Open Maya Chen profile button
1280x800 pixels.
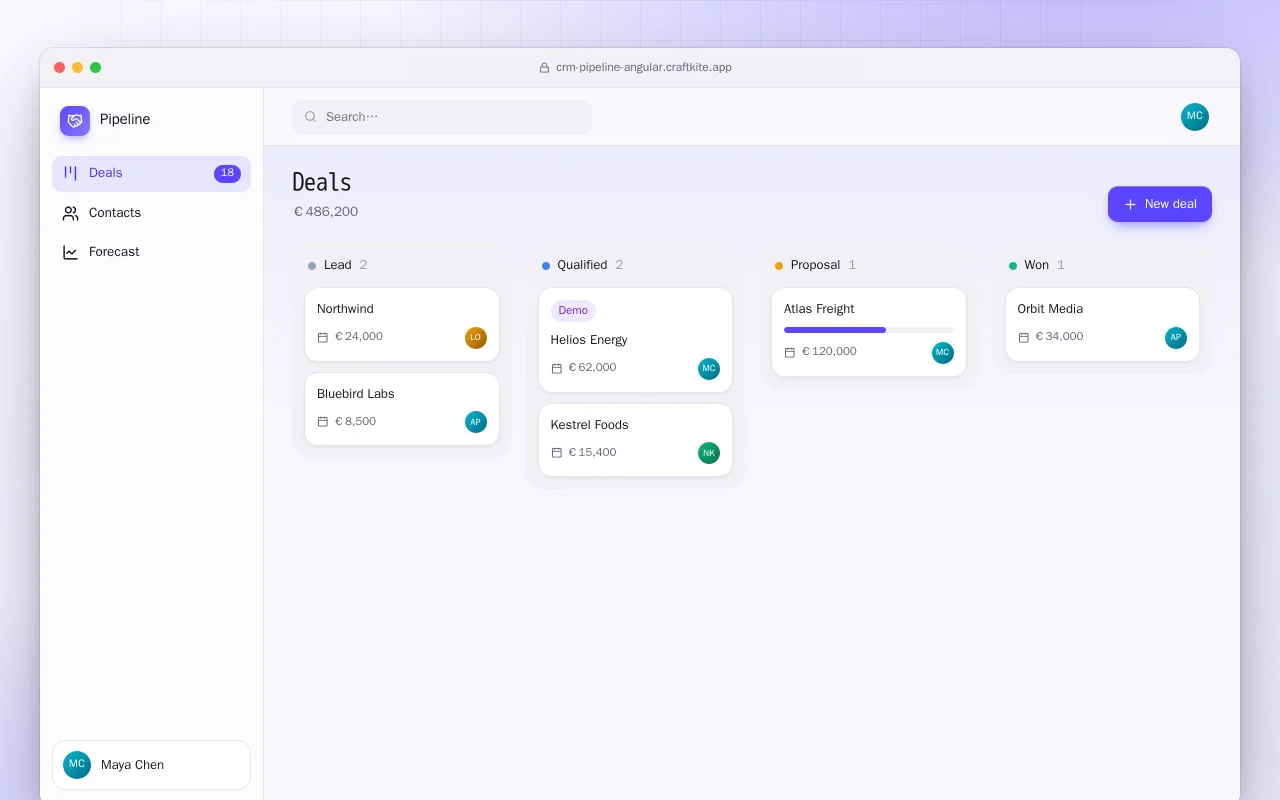coord(151,765)
